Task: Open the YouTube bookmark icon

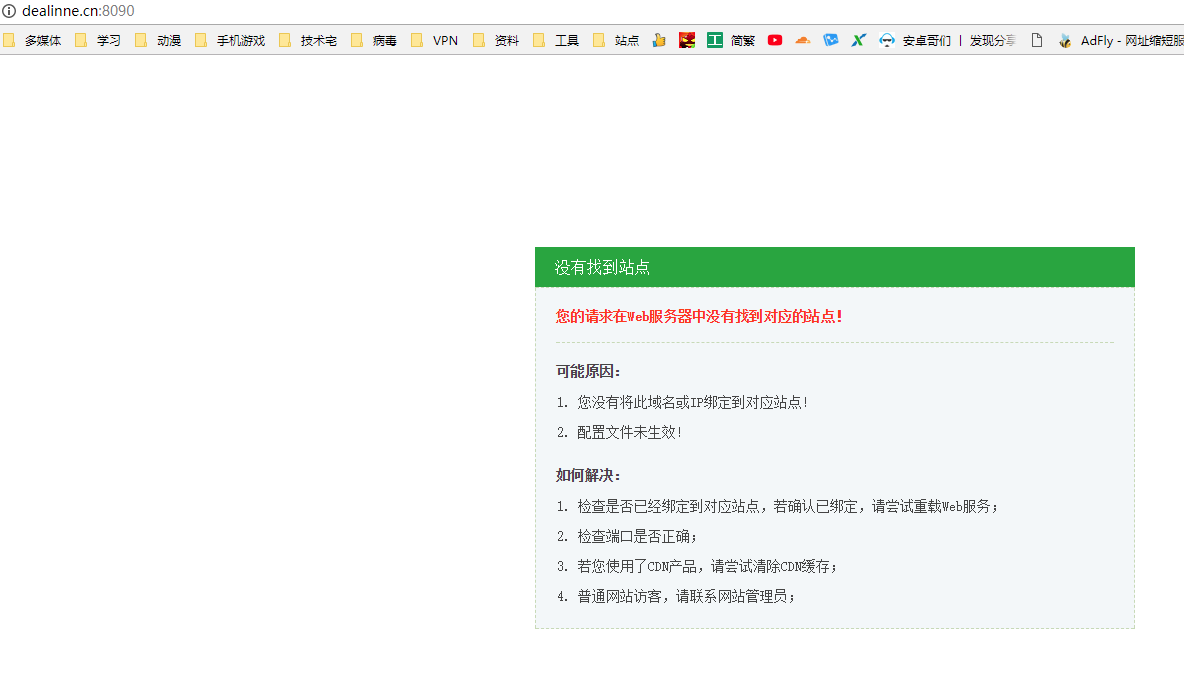Action: coord(775,41)
